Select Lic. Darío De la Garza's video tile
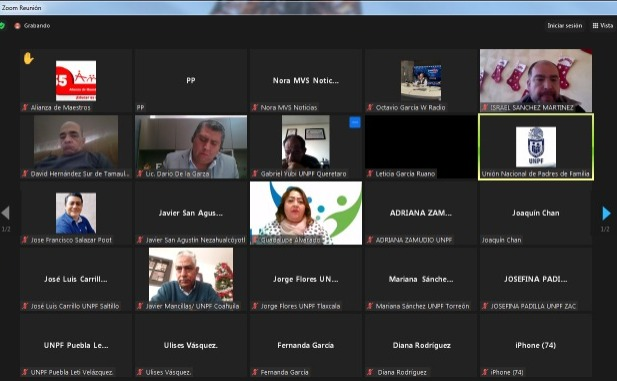 pyautogui.click(x=191, y=147)
